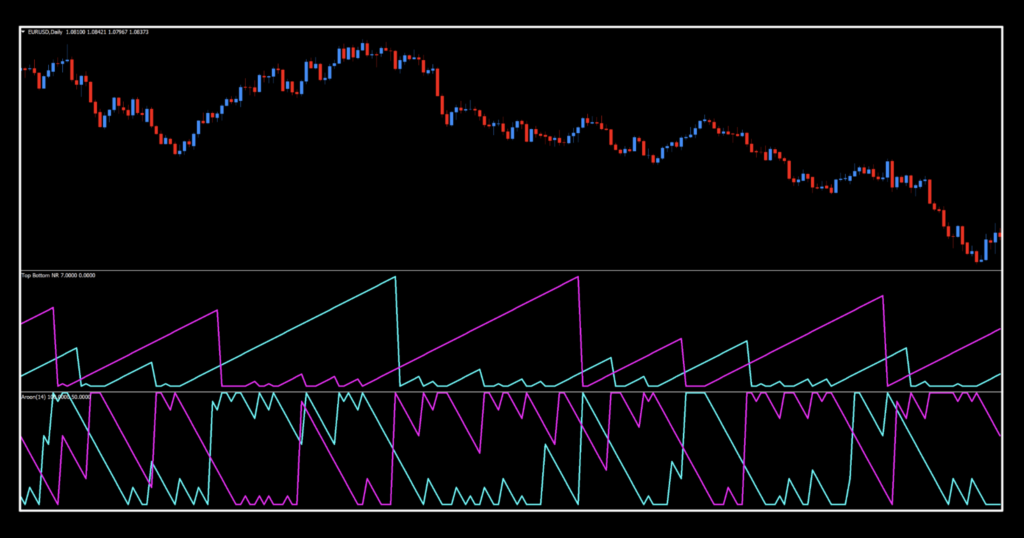Click the tallest magenta peak in Top Bottom NR
1024x538 pixels.
pos(577,277)
